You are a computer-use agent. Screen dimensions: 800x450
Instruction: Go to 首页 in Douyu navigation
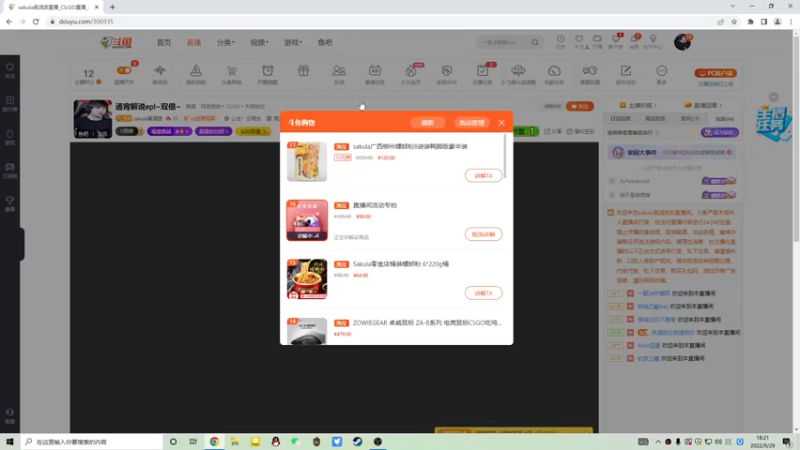click(164, 42)
